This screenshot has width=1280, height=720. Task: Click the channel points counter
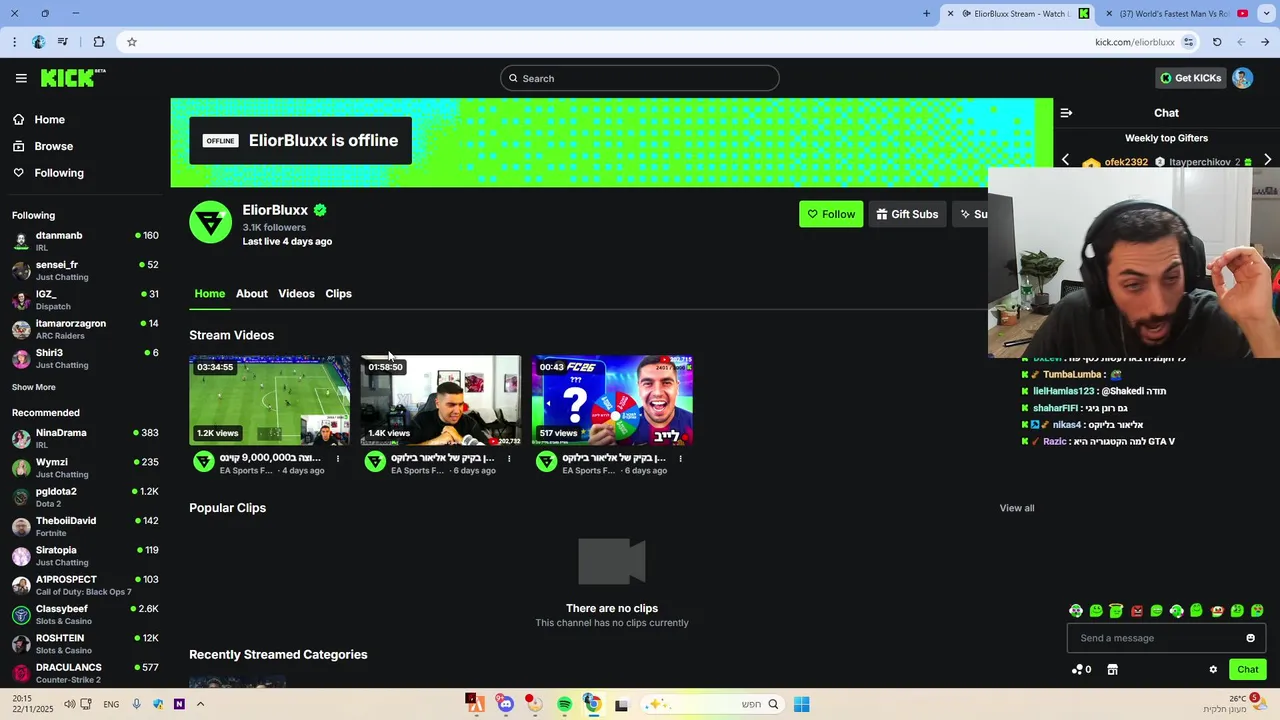pyautogui.click(x=1081, y=669)
